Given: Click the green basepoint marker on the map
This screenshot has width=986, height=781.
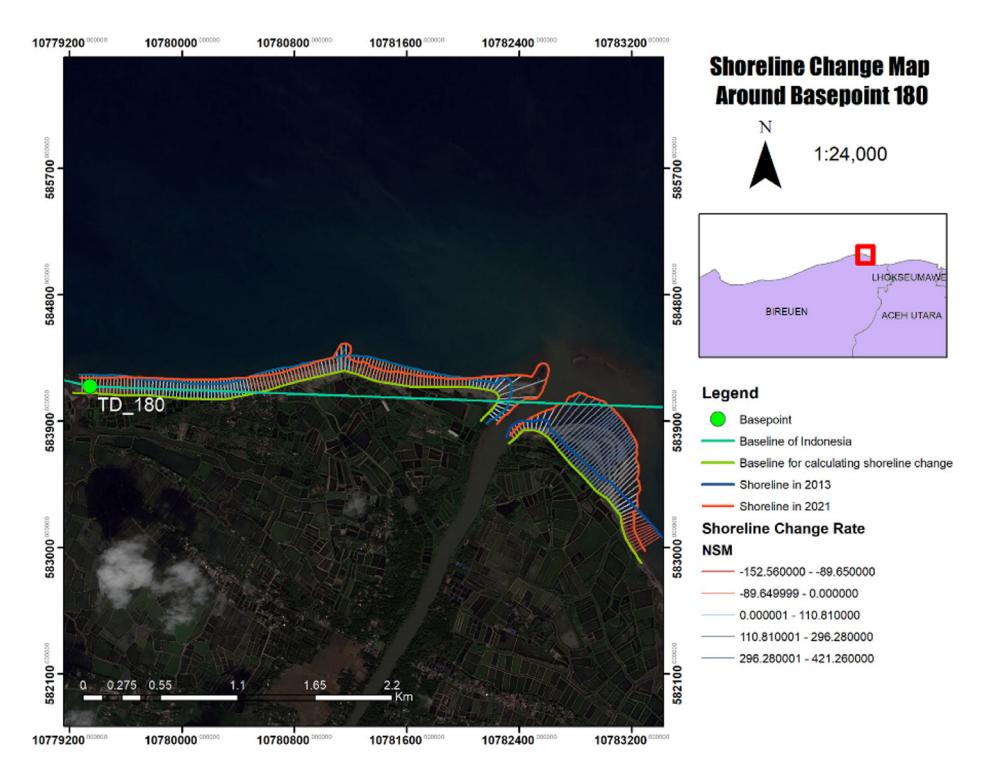Looking at the screenshot, I should 90,386.
